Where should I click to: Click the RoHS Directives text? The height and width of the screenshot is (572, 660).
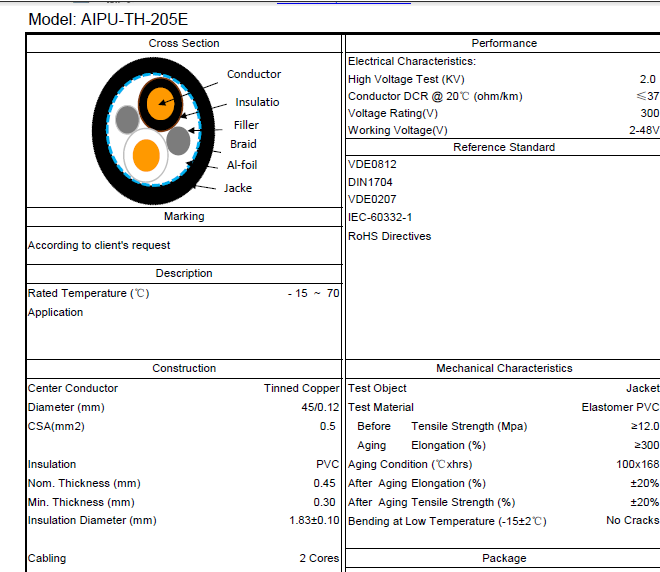point(389,236)
